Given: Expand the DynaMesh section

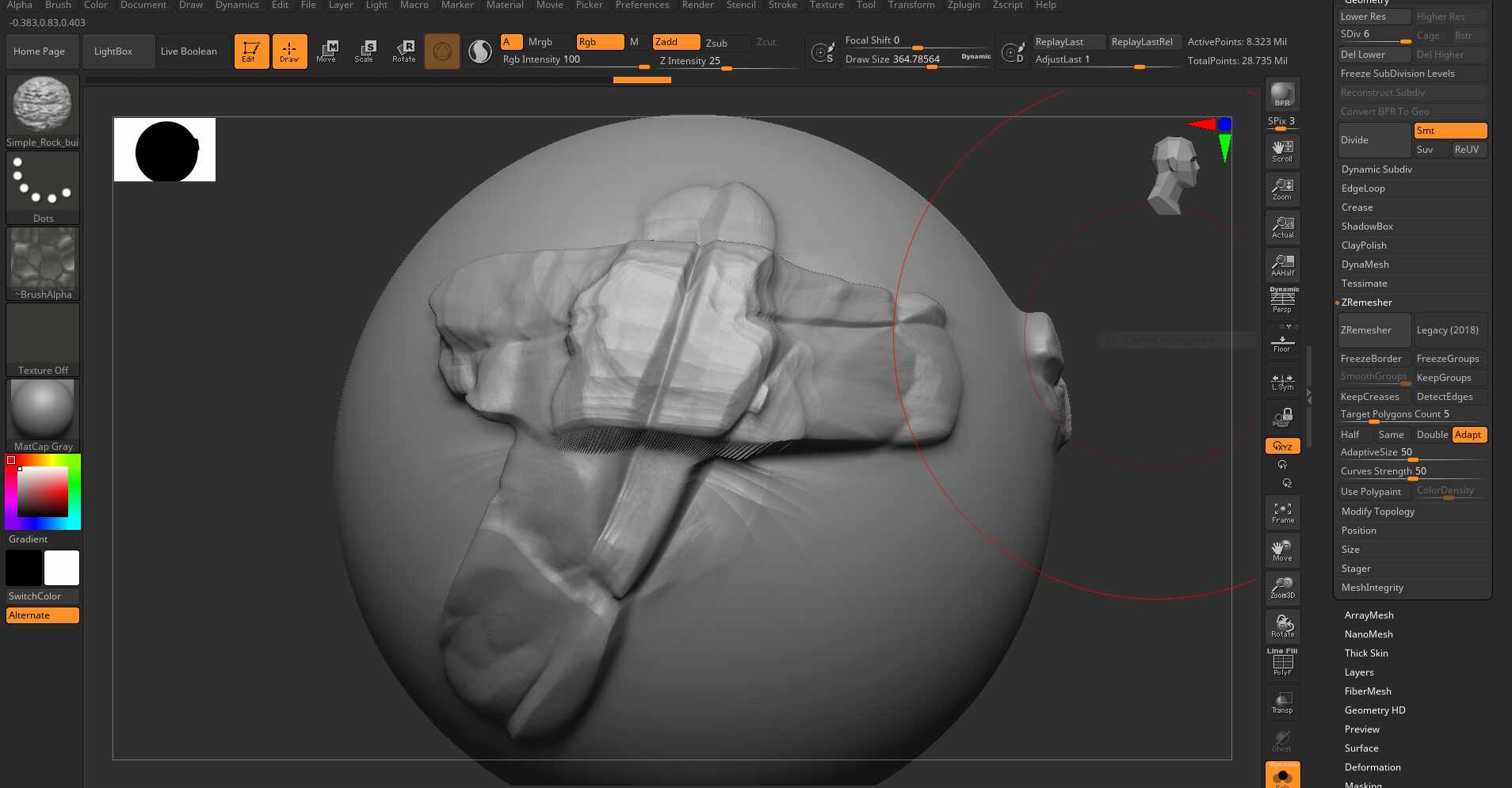Looking at the screenshot, I should pyautogui.click(x=1365, y=265).
